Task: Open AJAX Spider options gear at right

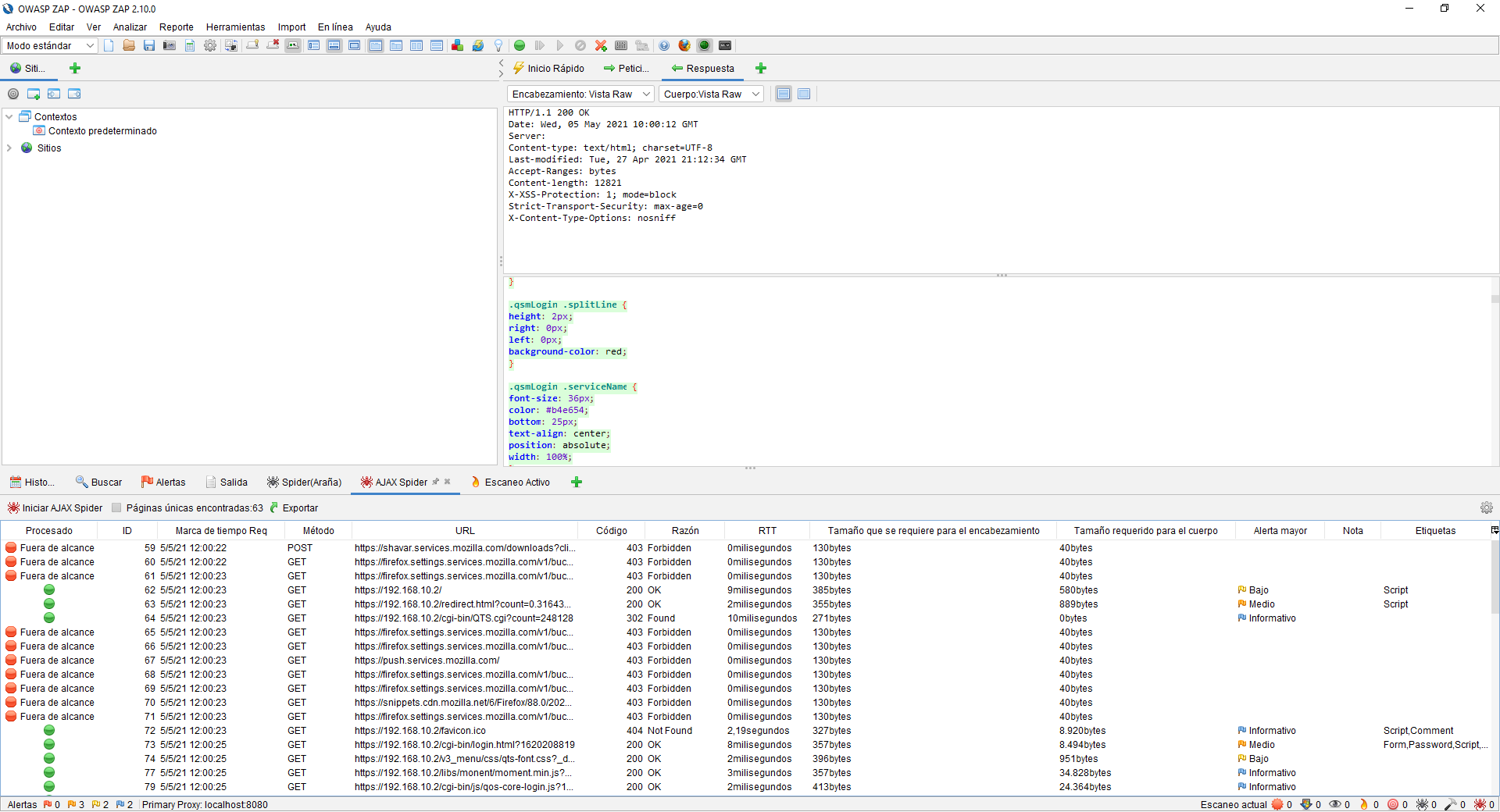Action: [1486, 507]
